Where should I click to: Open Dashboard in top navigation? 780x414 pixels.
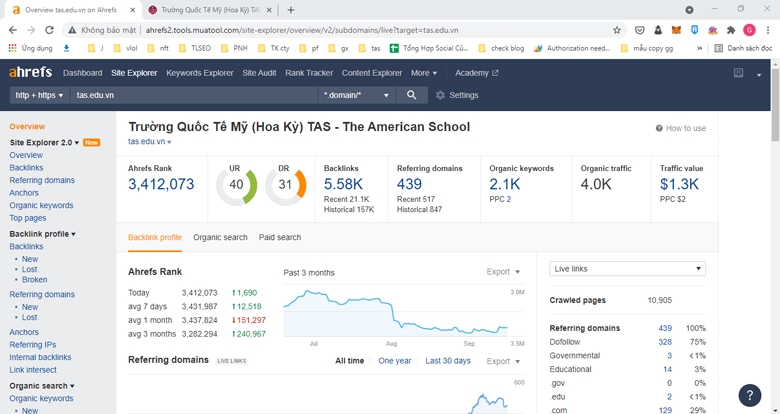click(83, 73)
